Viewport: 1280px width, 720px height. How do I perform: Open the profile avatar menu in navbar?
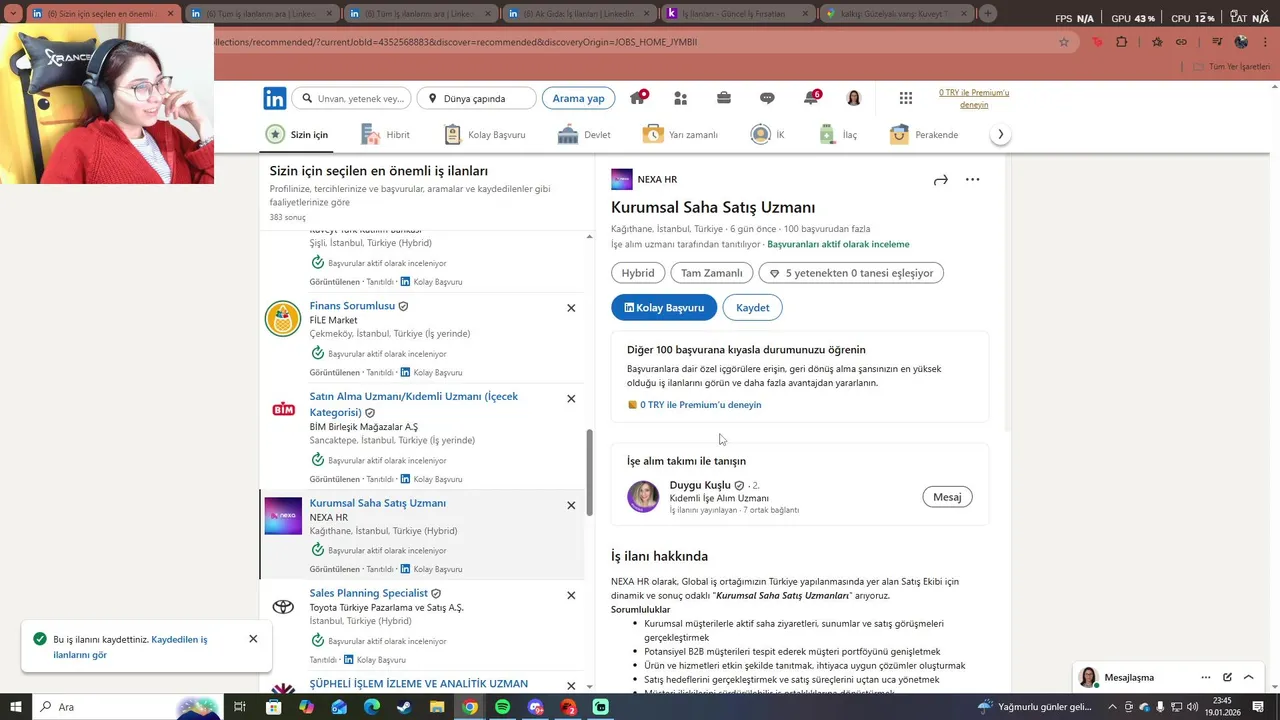[854, 98]
